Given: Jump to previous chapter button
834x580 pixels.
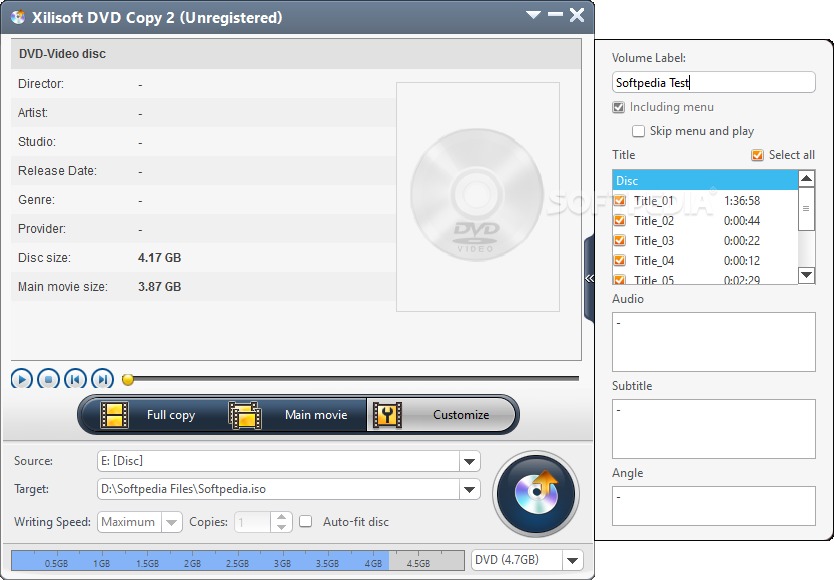Looking at the screenshot, I should (75, 379).
